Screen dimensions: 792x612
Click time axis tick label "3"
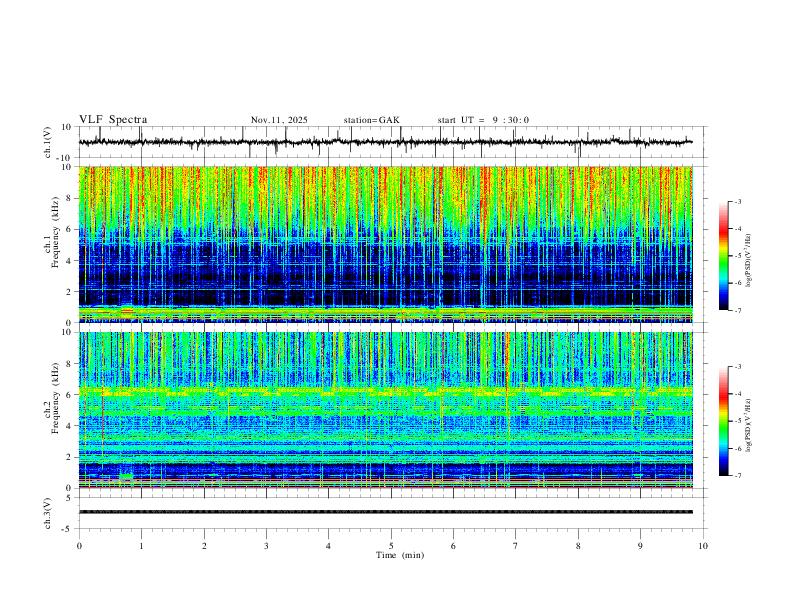point(266,546)
